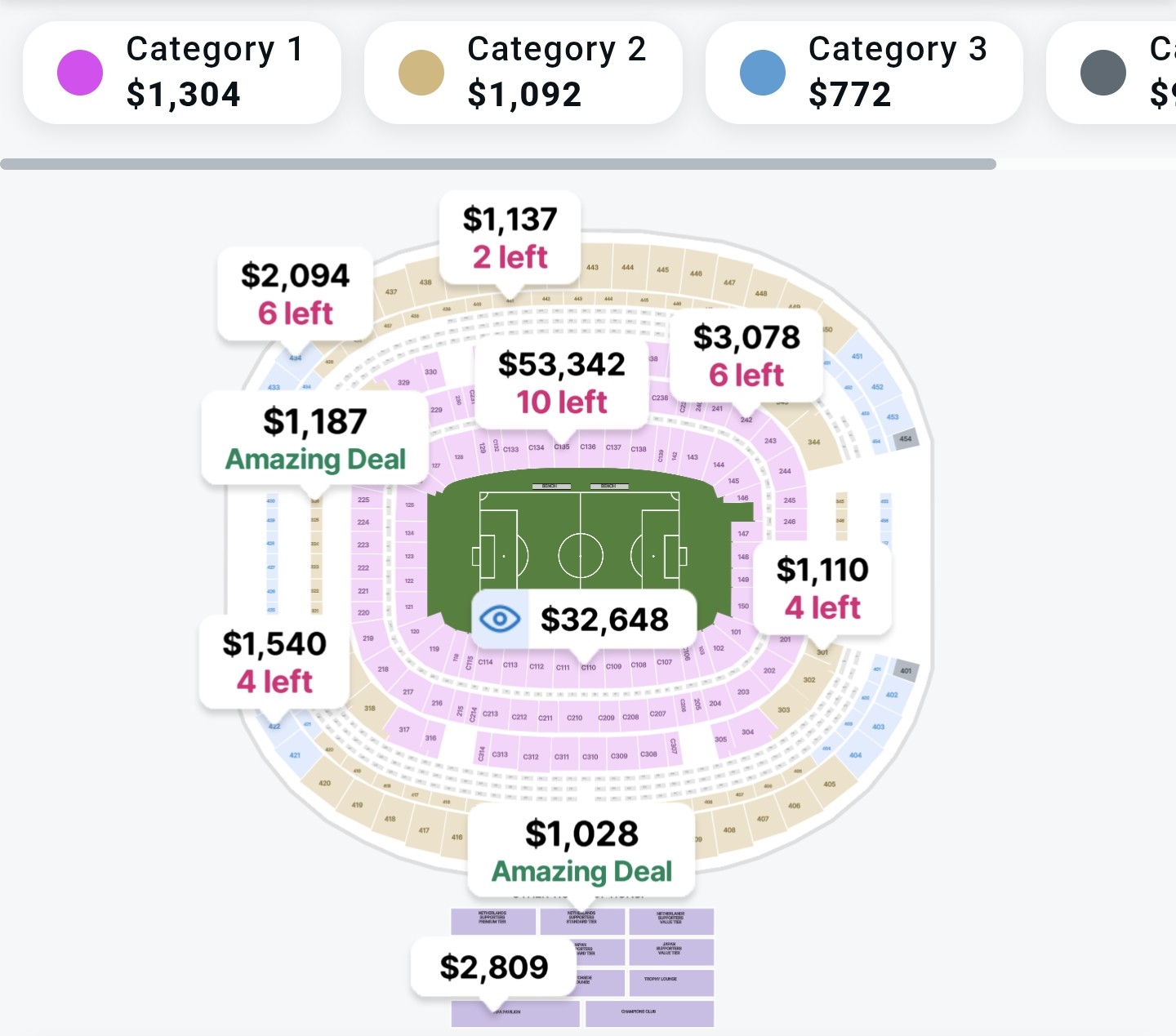Click the horizontal category scrollbar

[498, 164]
